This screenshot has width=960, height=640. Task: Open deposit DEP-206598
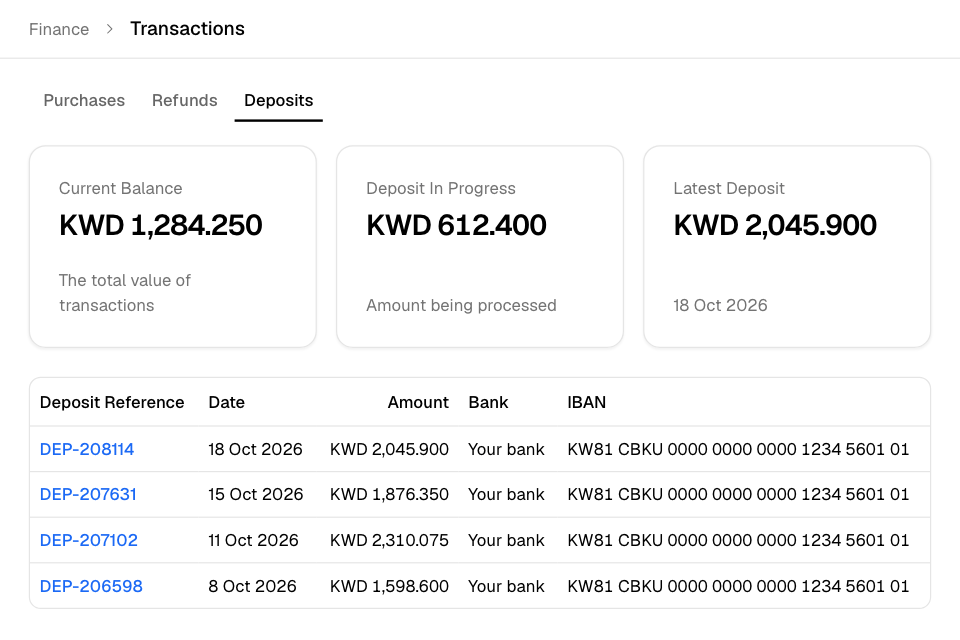91,586
